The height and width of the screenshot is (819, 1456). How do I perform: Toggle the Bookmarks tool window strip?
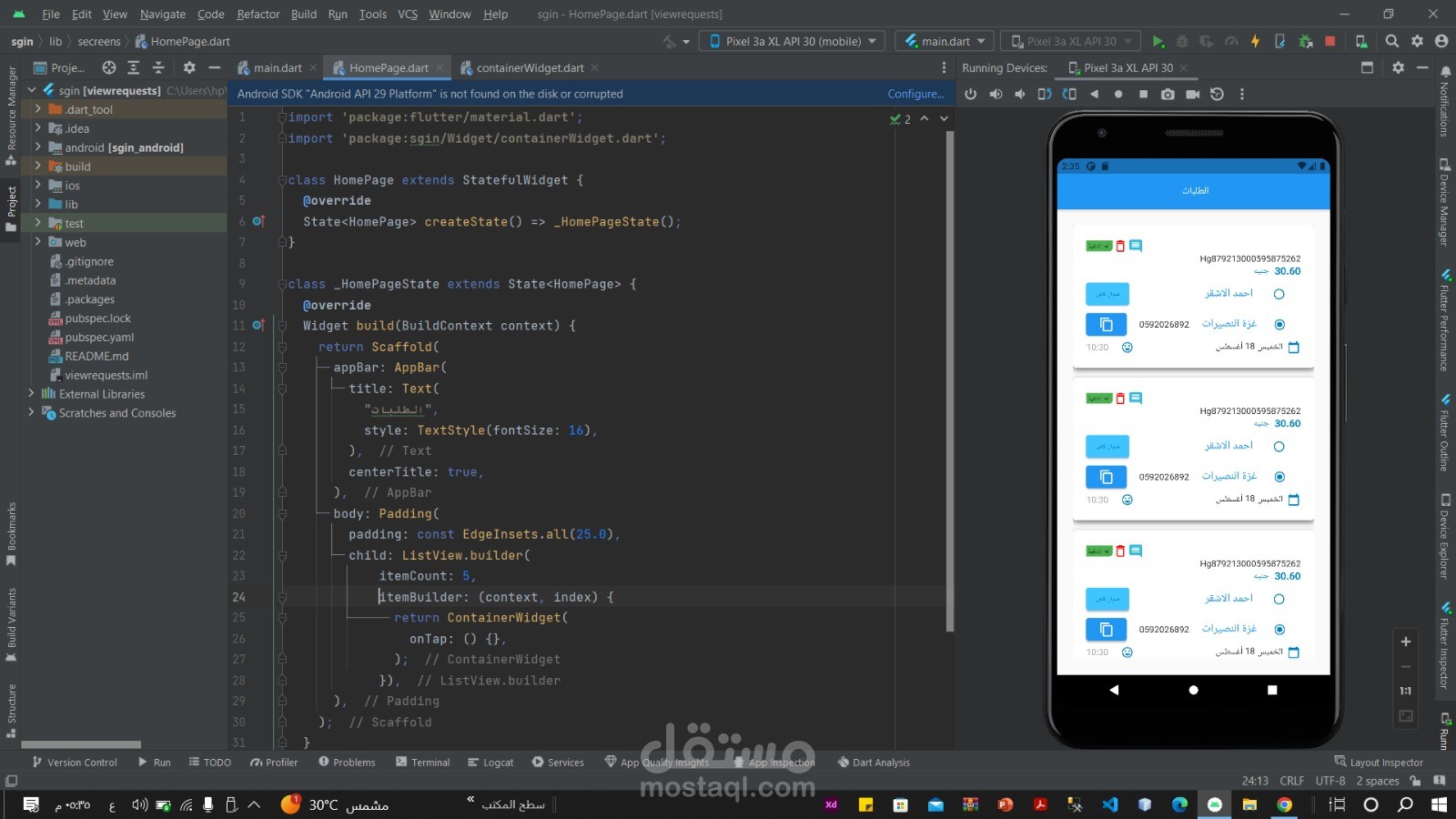(11, 533)
